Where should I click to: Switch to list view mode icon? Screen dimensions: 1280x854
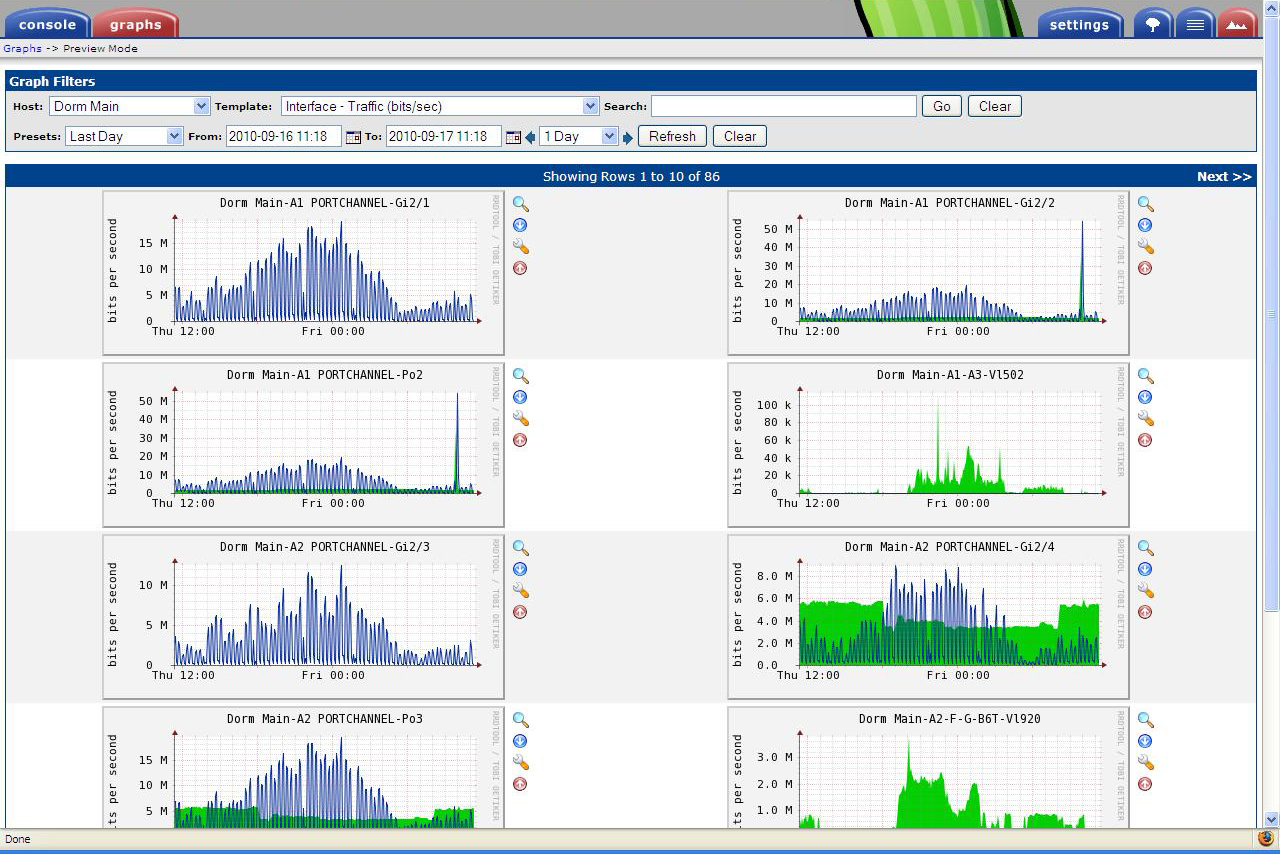click(x=1195, y=24)
